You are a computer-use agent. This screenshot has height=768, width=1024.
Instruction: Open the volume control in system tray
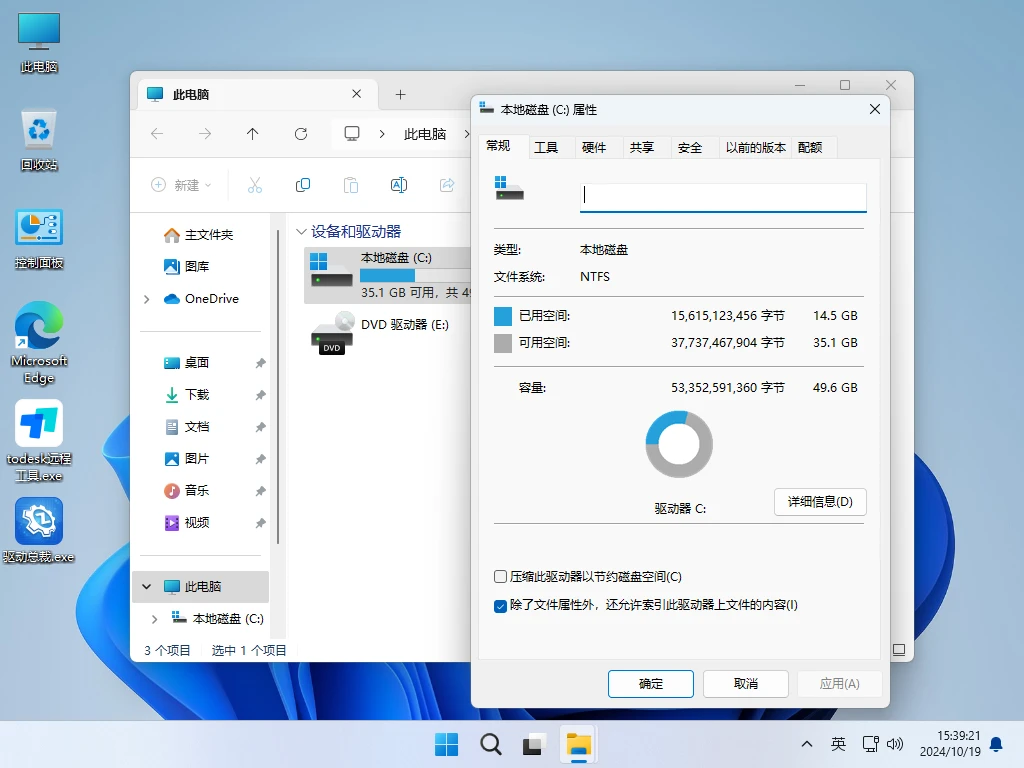pyautogui.click(x=895, y=744)
